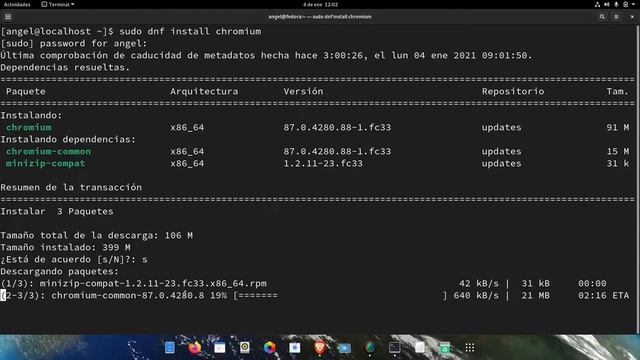This screenshot has width=640, height=360.
Task: Click the '31 k' size value
Action: point(618,163)
